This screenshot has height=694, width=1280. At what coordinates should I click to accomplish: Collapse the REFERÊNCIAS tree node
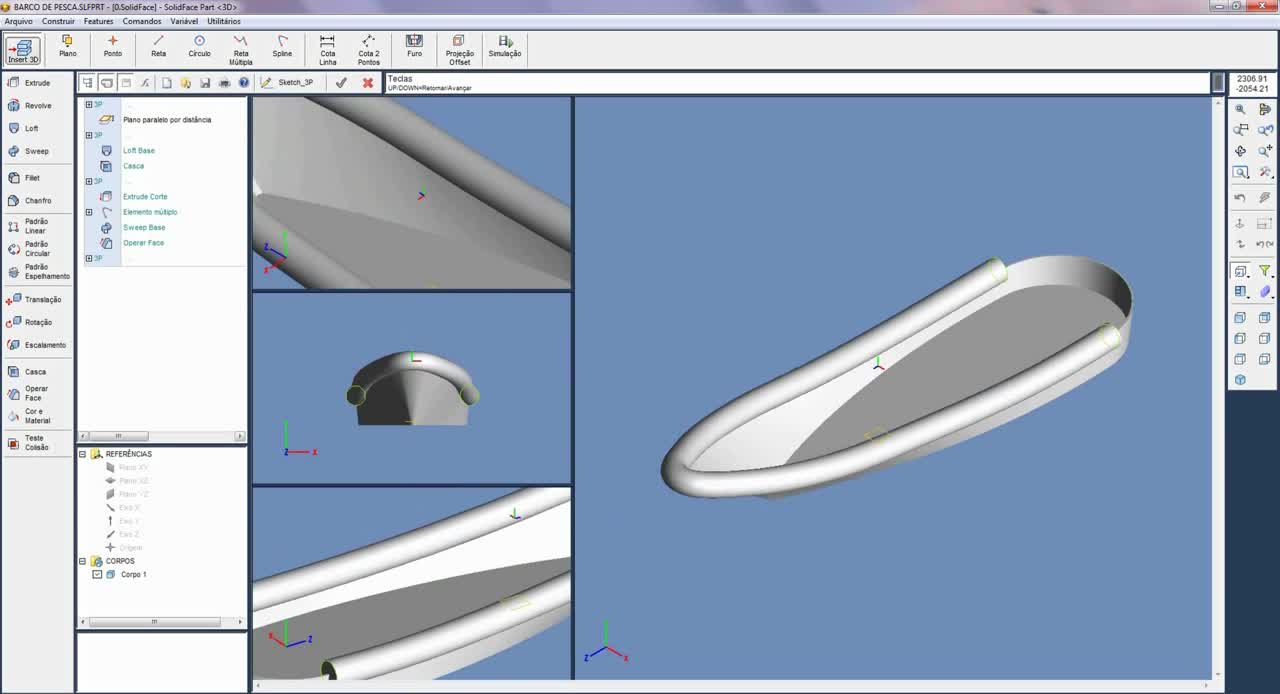(83, 454)
